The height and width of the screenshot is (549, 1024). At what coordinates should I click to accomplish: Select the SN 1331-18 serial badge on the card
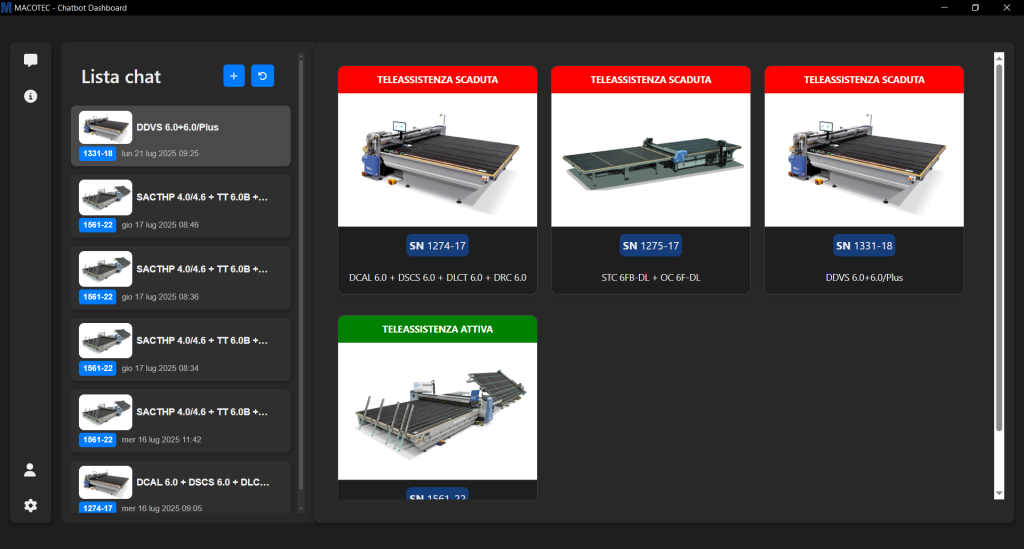(864, 246)
